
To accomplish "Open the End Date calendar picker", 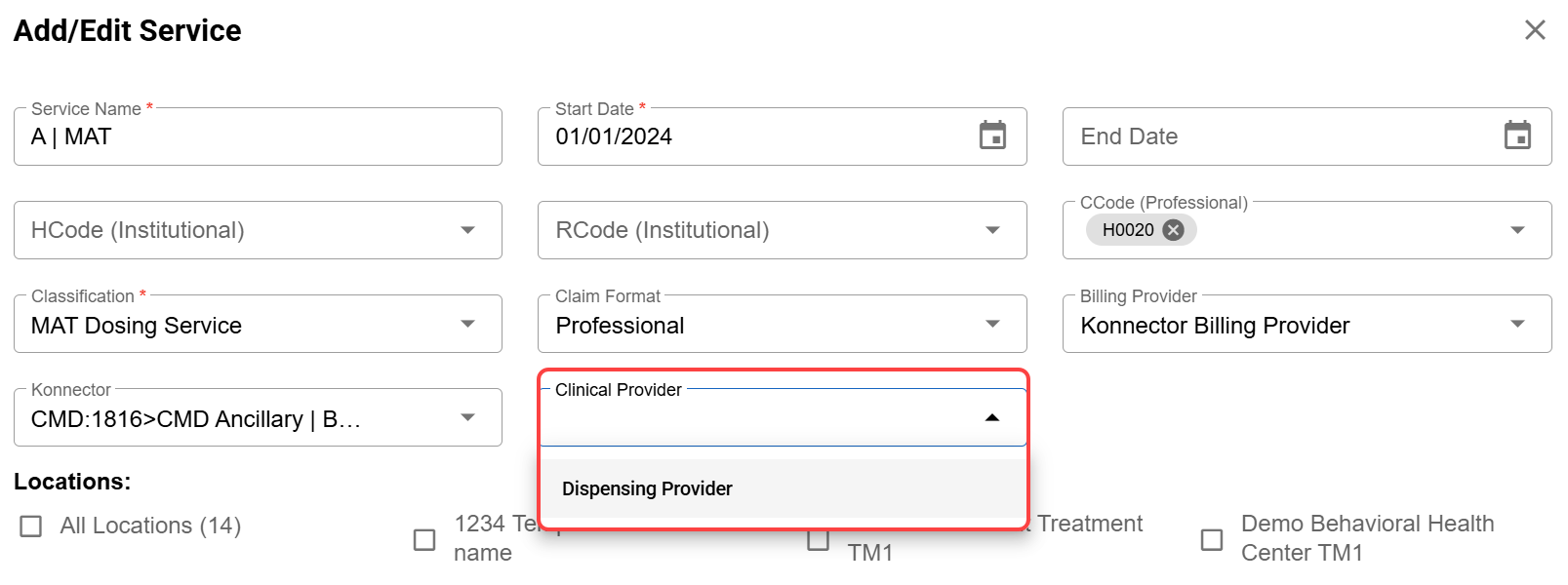I will tap(1517, 136).
